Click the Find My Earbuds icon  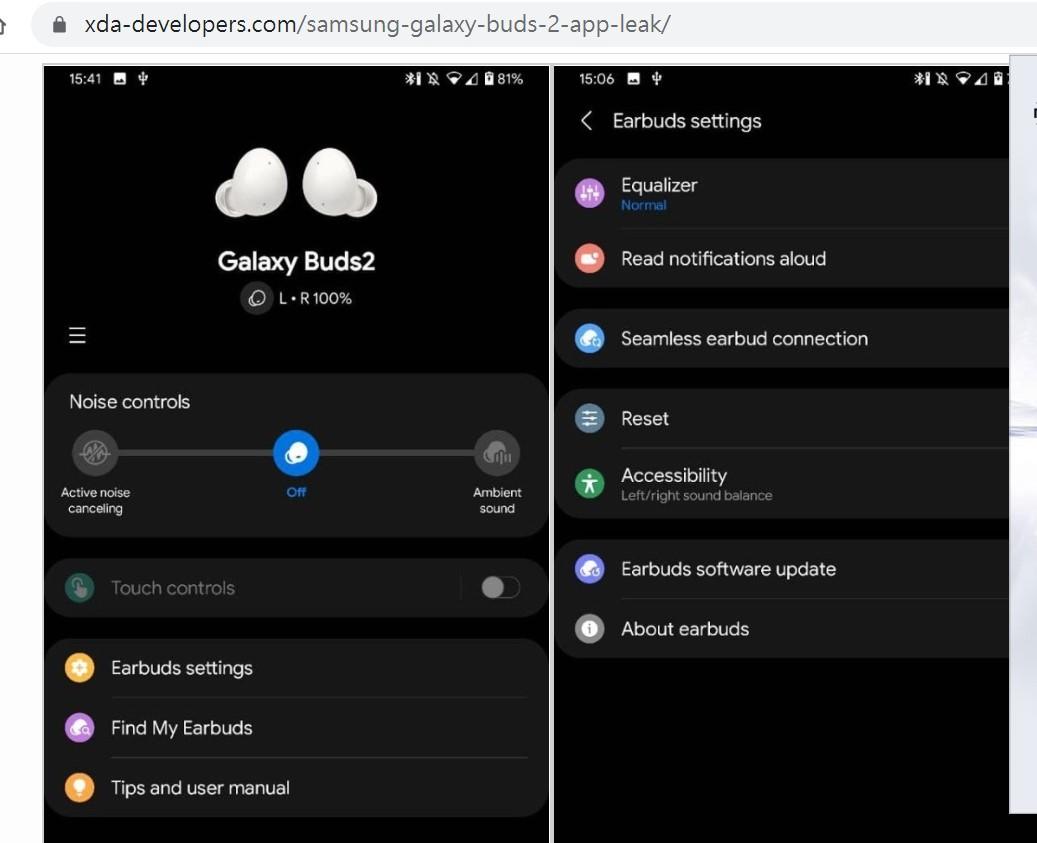pos(80,728)
